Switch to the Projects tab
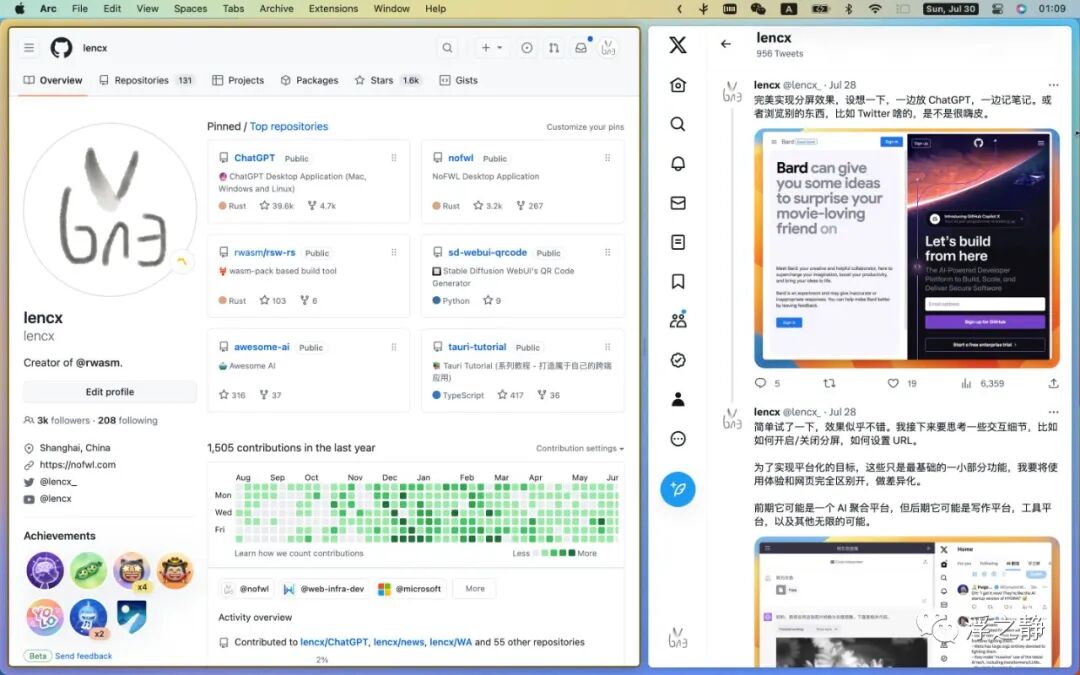The image size is (1080, 675). 238,80
